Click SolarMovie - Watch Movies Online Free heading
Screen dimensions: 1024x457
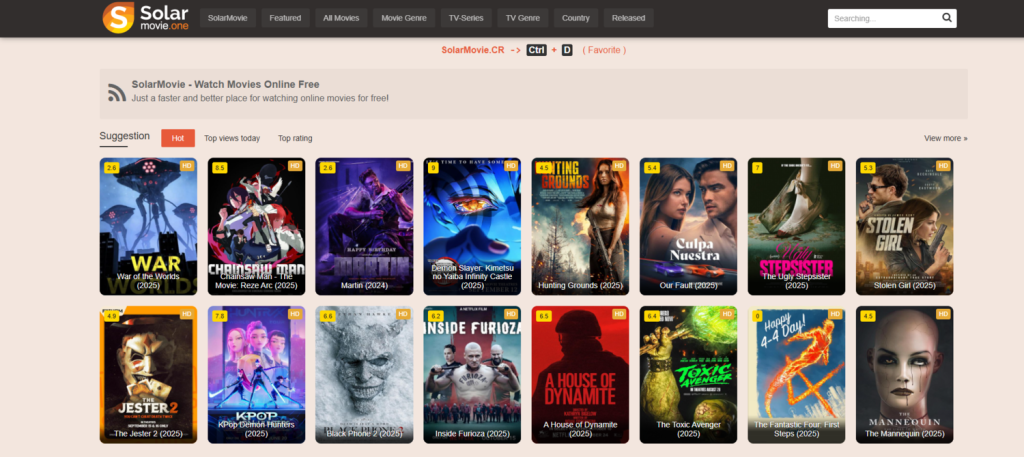[x=225, y=84]
